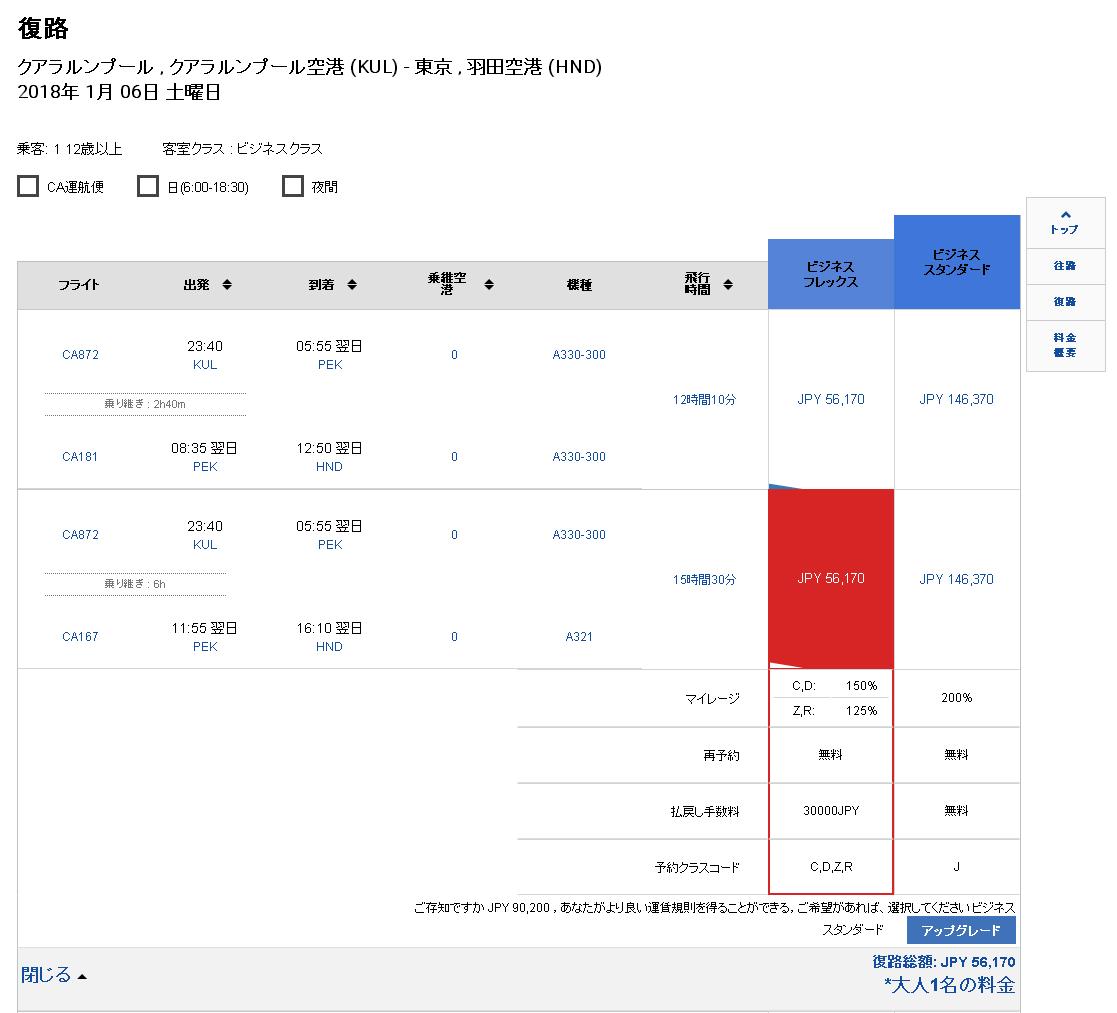The width and height of the screenshot is (1117, 1013).
Task: Jump to トップ in the side navigation
Action: pyautogui.click(x=1065, y=223)
